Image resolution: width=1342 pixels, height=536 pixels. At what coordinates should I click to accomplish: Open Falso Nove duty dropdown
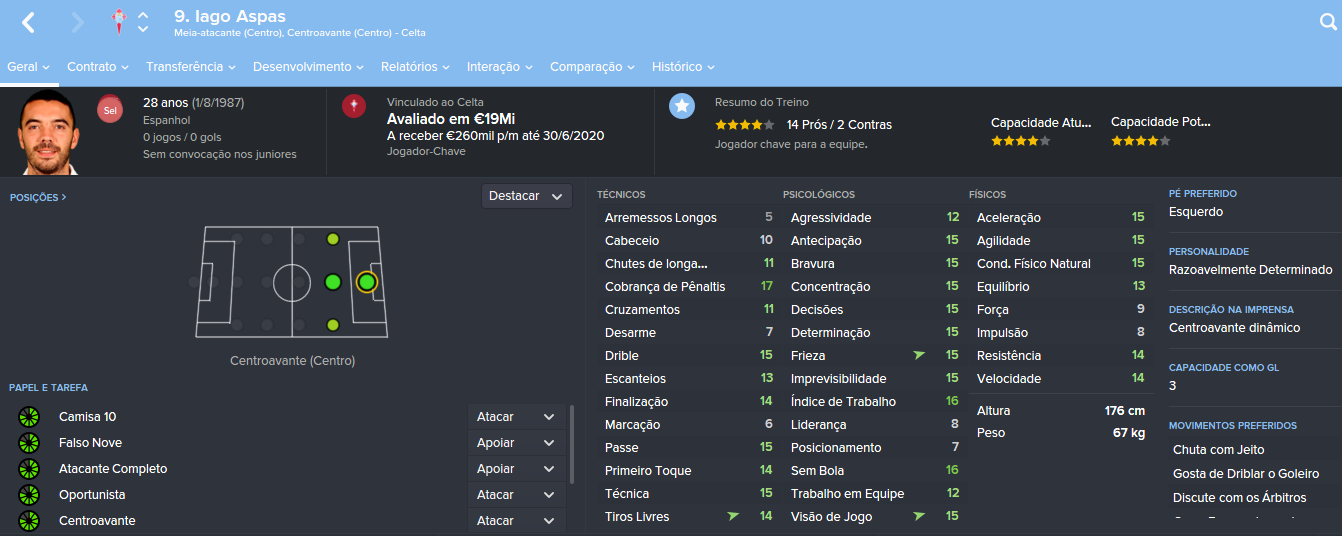[516, 443]
